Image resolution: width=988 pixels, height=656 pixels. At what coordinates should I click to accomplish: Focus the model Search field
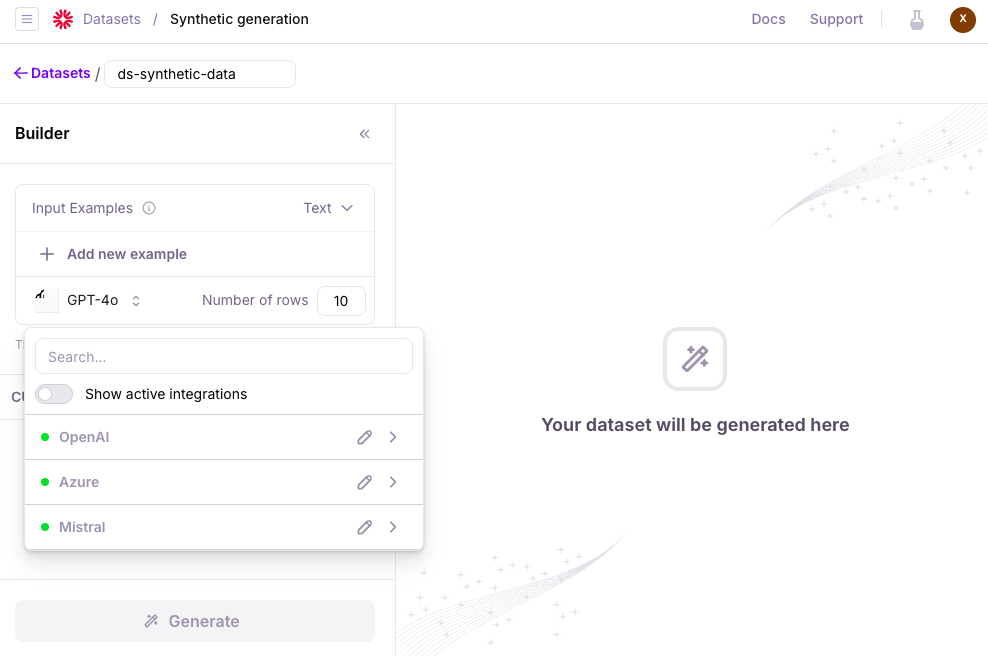(x=224, y=357)
